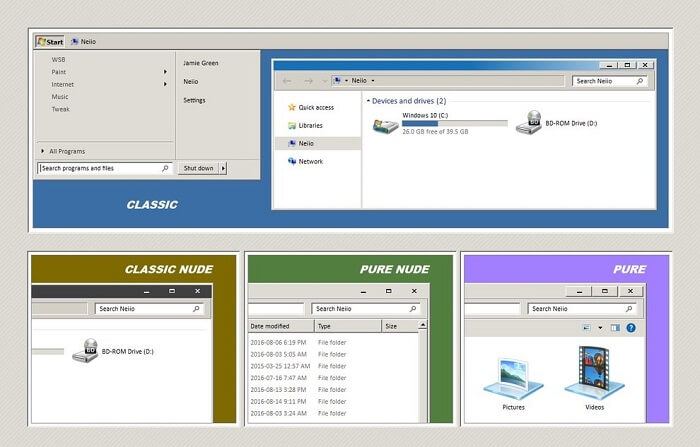Open the address bar Neiio dropdown arrow
This screenshot has width=700, height=447.
pos(373,81)
